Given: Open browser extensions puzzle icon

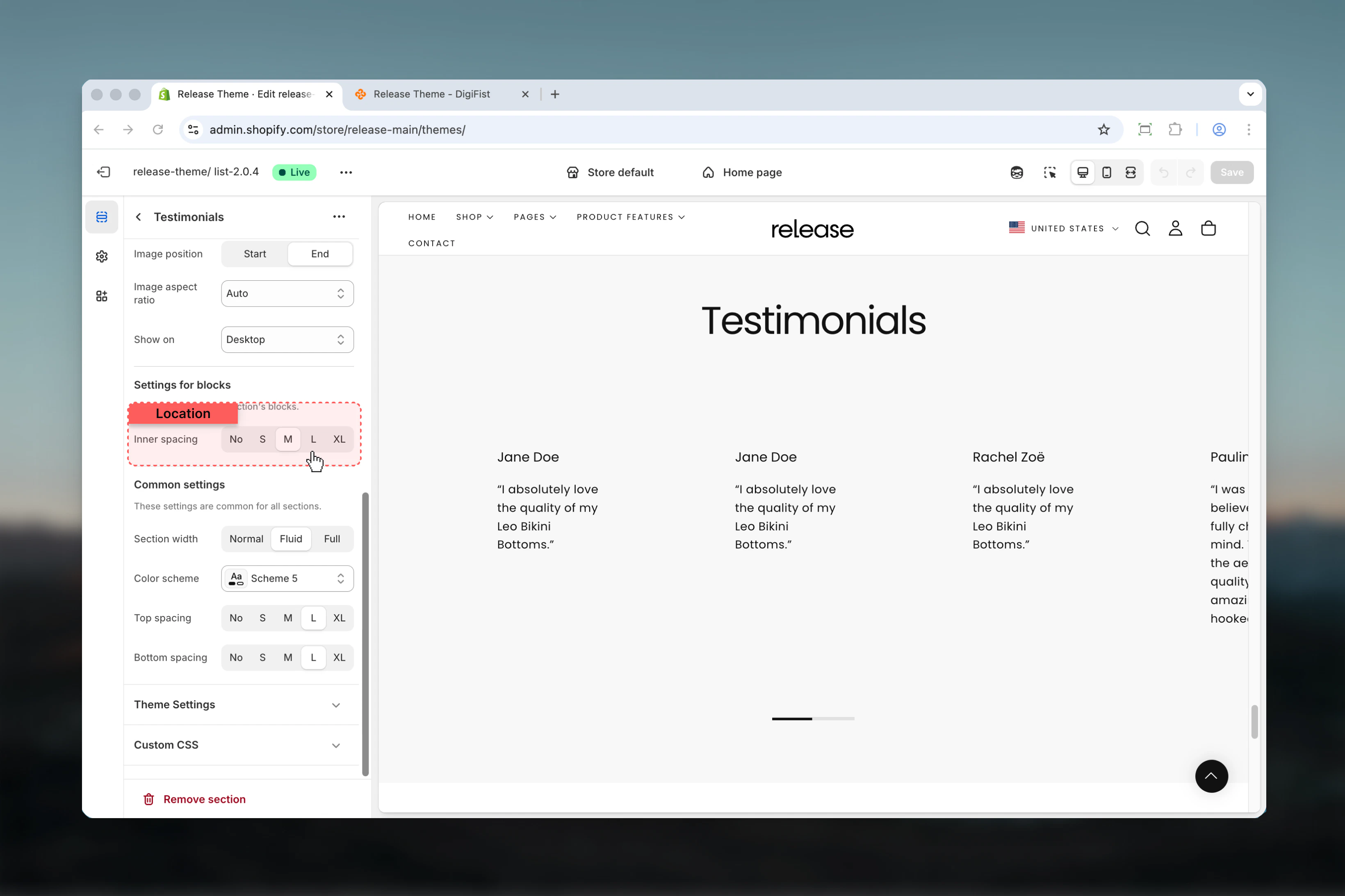Looking at the screenshot, I should [x=1175, y=130].
